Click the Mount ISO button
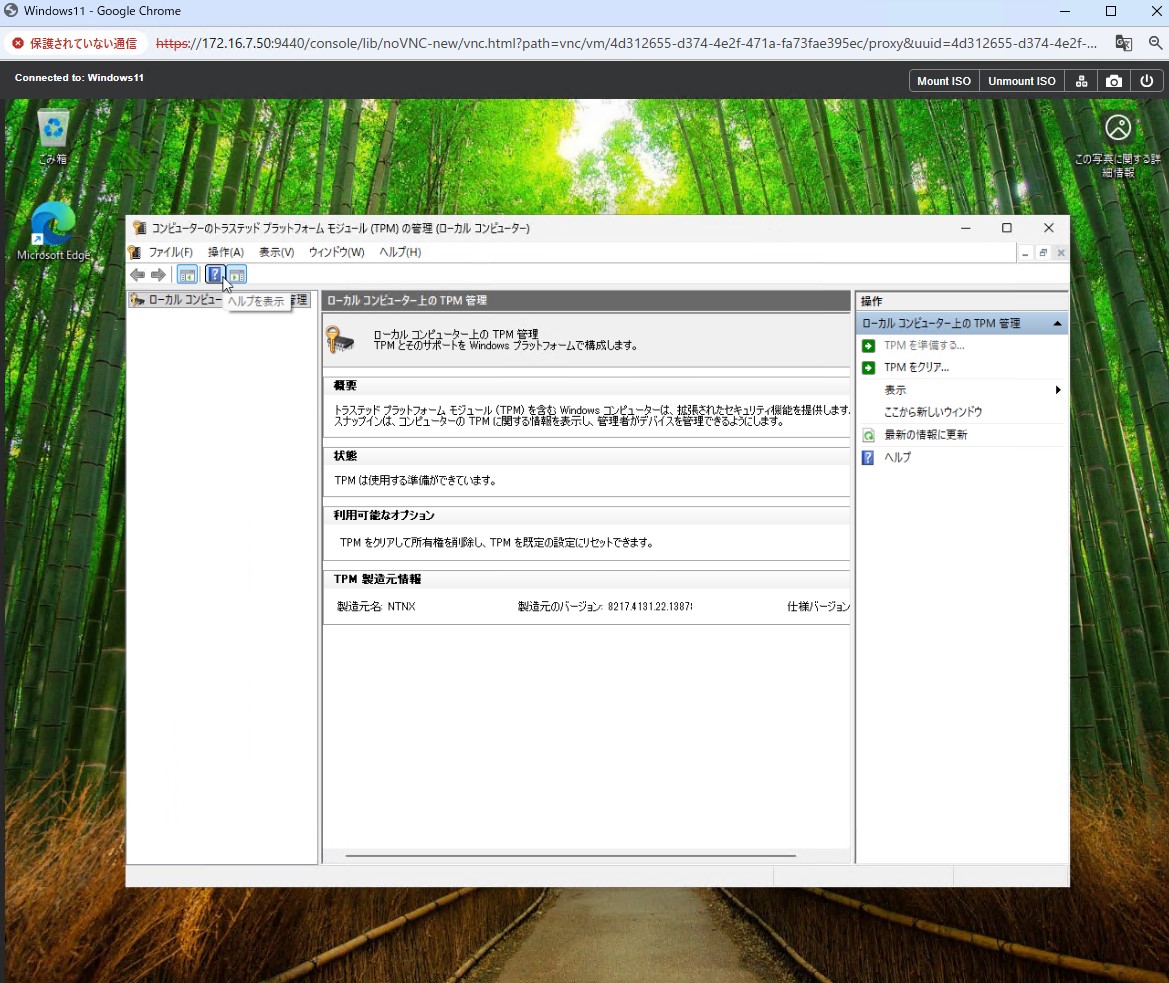The image size is (1169, 983). coord(944,81)
